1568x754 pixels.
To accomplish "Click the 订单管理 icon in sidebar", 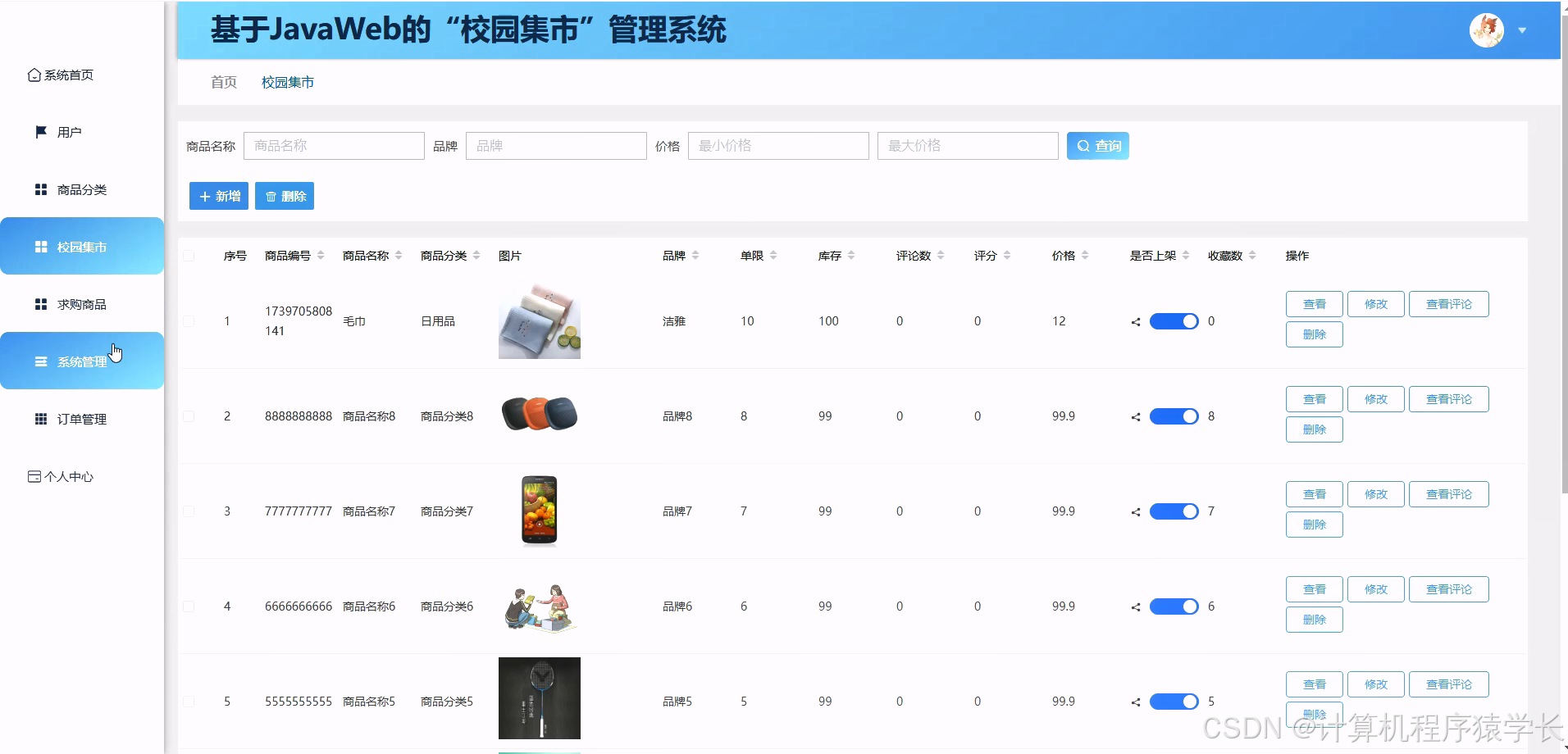I will pyautogui.click(x=39, y=418).
